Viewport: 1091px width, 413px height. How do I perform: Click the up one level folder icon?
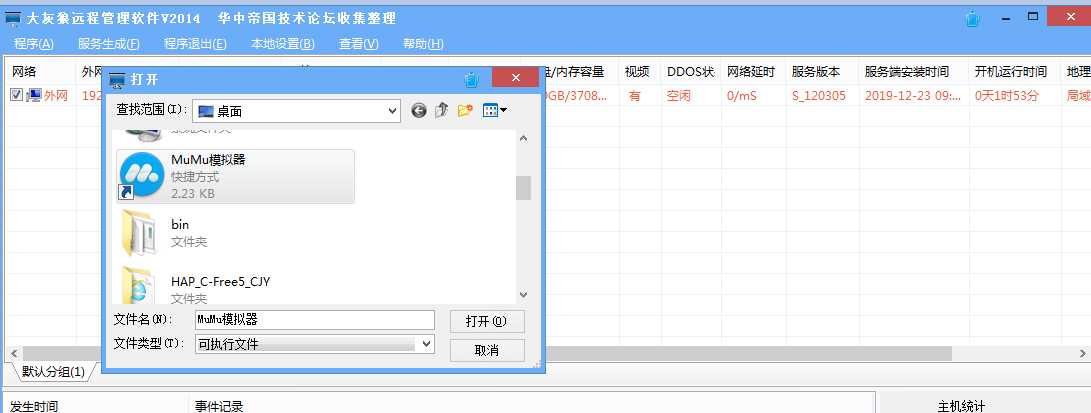point(441,110)
